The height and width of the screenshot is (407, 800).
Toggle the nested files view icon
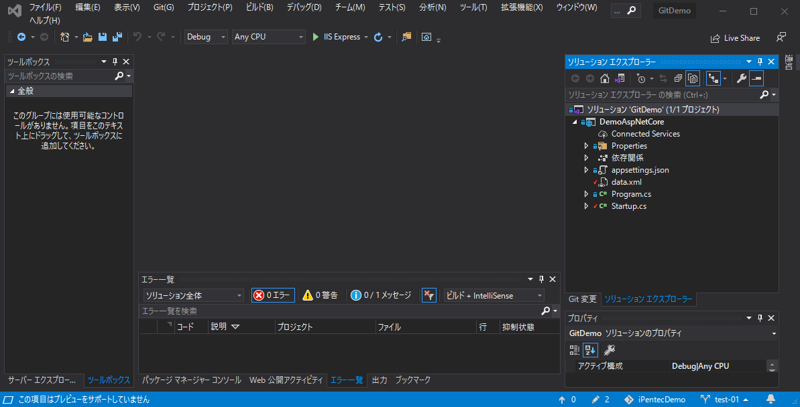(713, 79)
